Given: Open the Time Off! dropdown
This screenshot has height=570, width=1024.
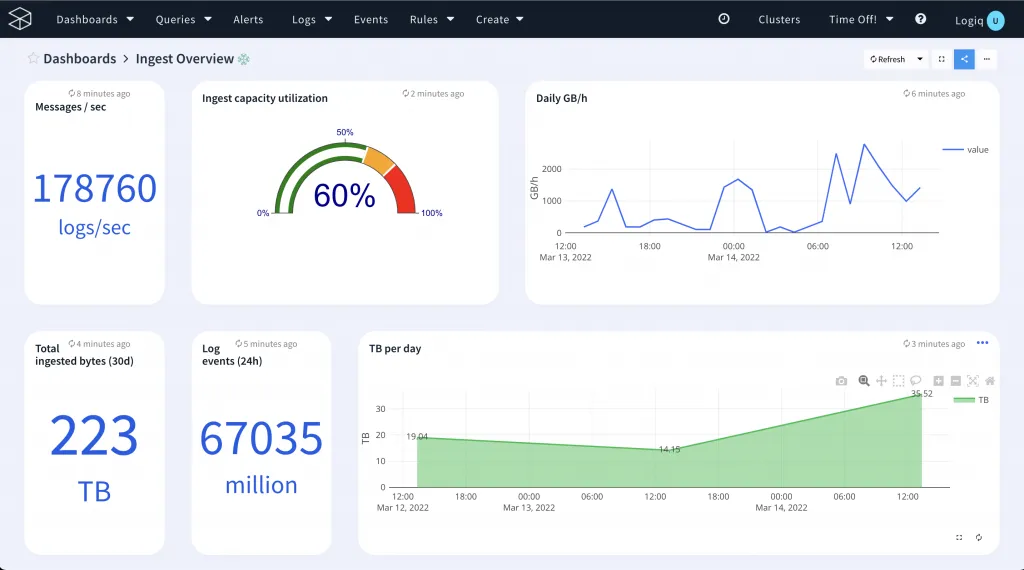Looking at the screenshot, I should pyautogui.click(x=860, y=19).
